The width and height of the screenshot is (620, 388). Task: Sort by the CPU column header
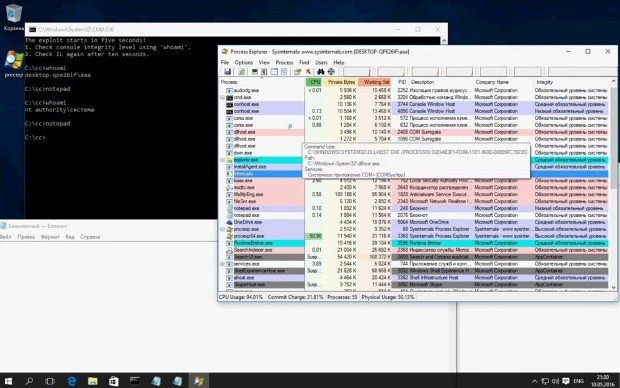pos(315,82)
